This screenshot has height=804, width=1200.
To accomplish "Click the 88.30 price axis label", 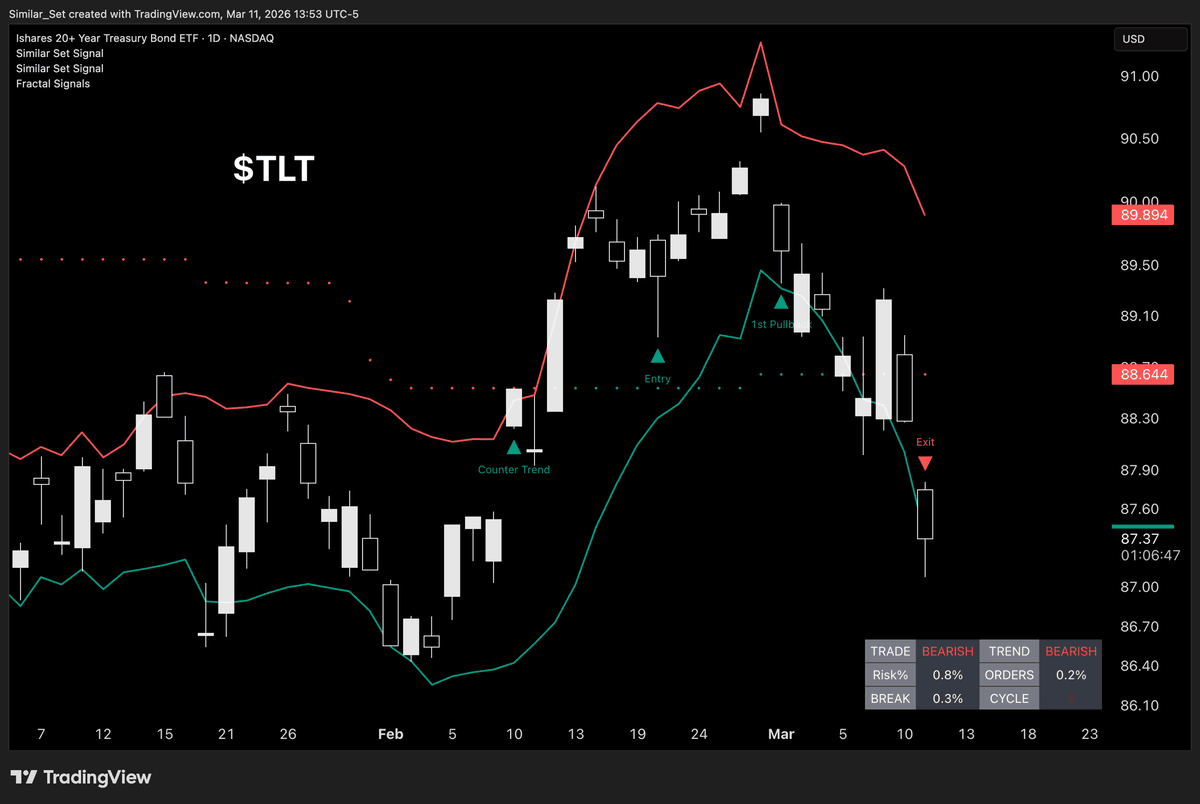I will (1140, 418).
